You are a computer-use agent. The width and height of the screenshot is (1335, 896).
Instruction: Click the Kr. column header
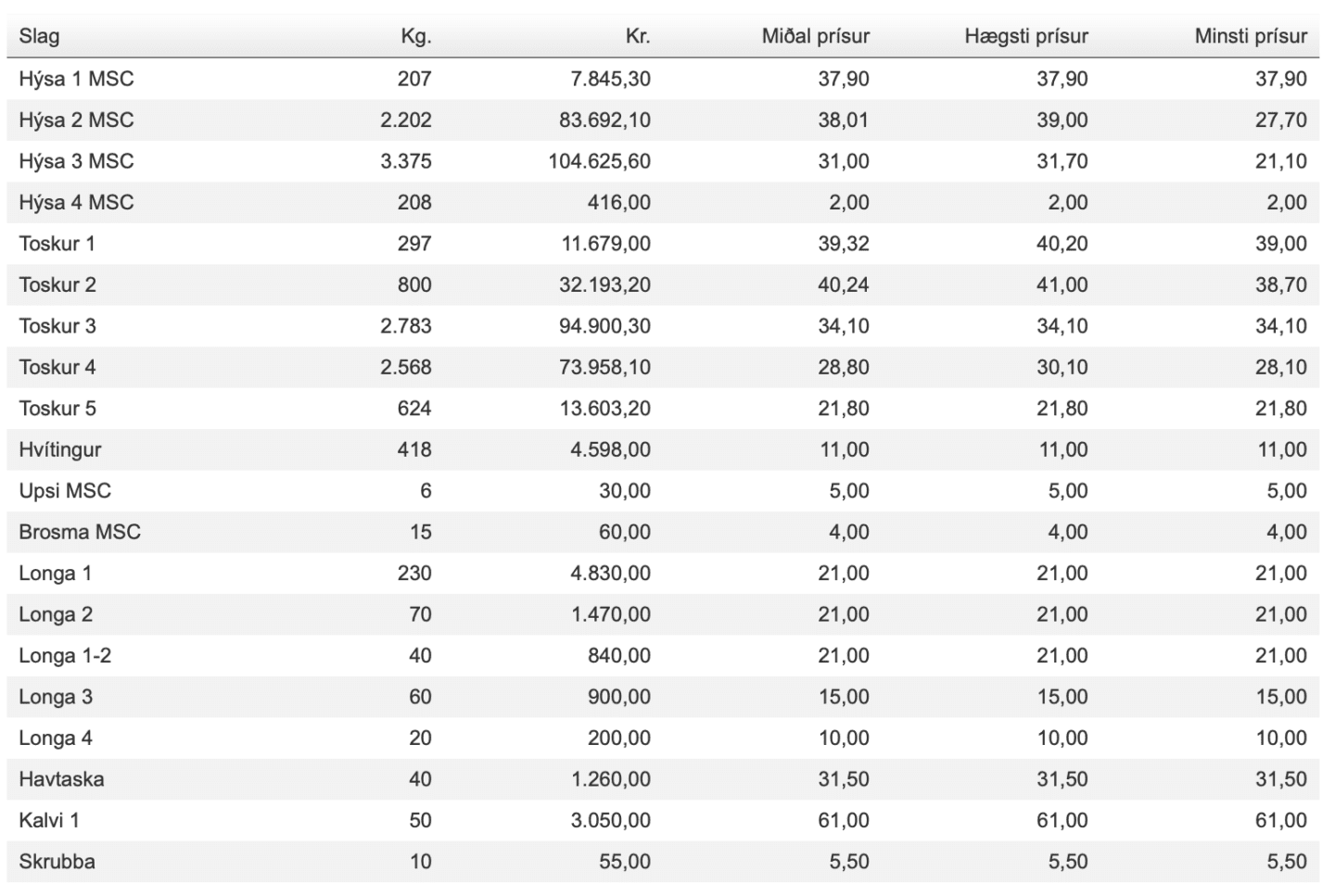coord(637,37)
